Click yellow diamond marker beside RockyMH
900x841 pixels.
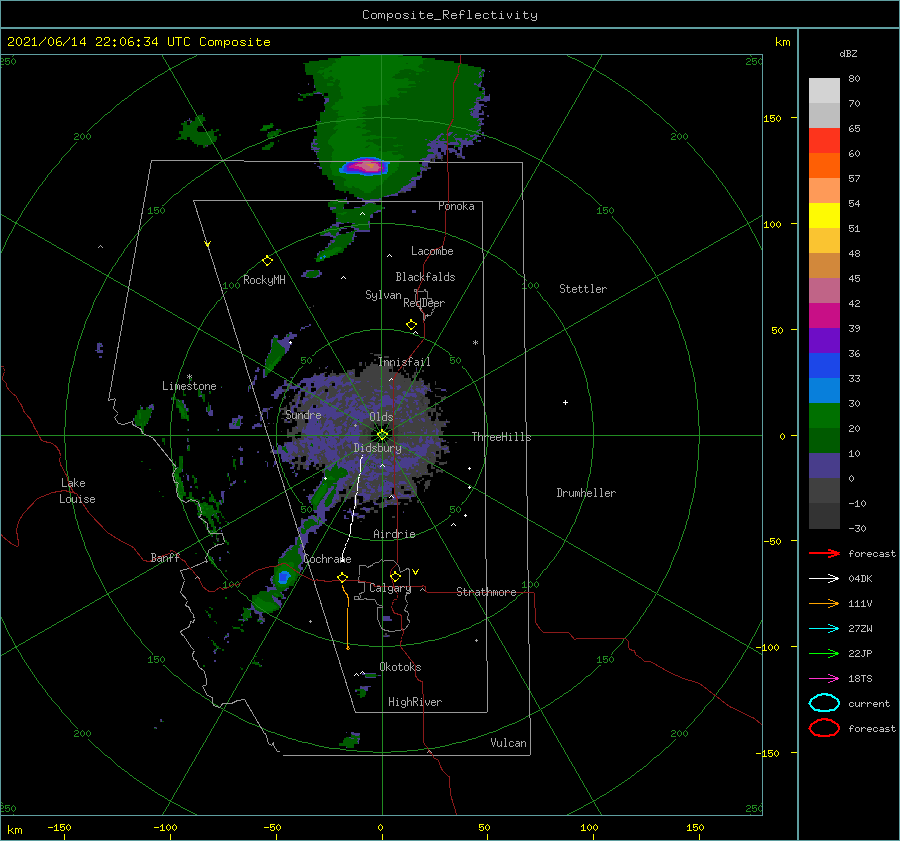267,261
